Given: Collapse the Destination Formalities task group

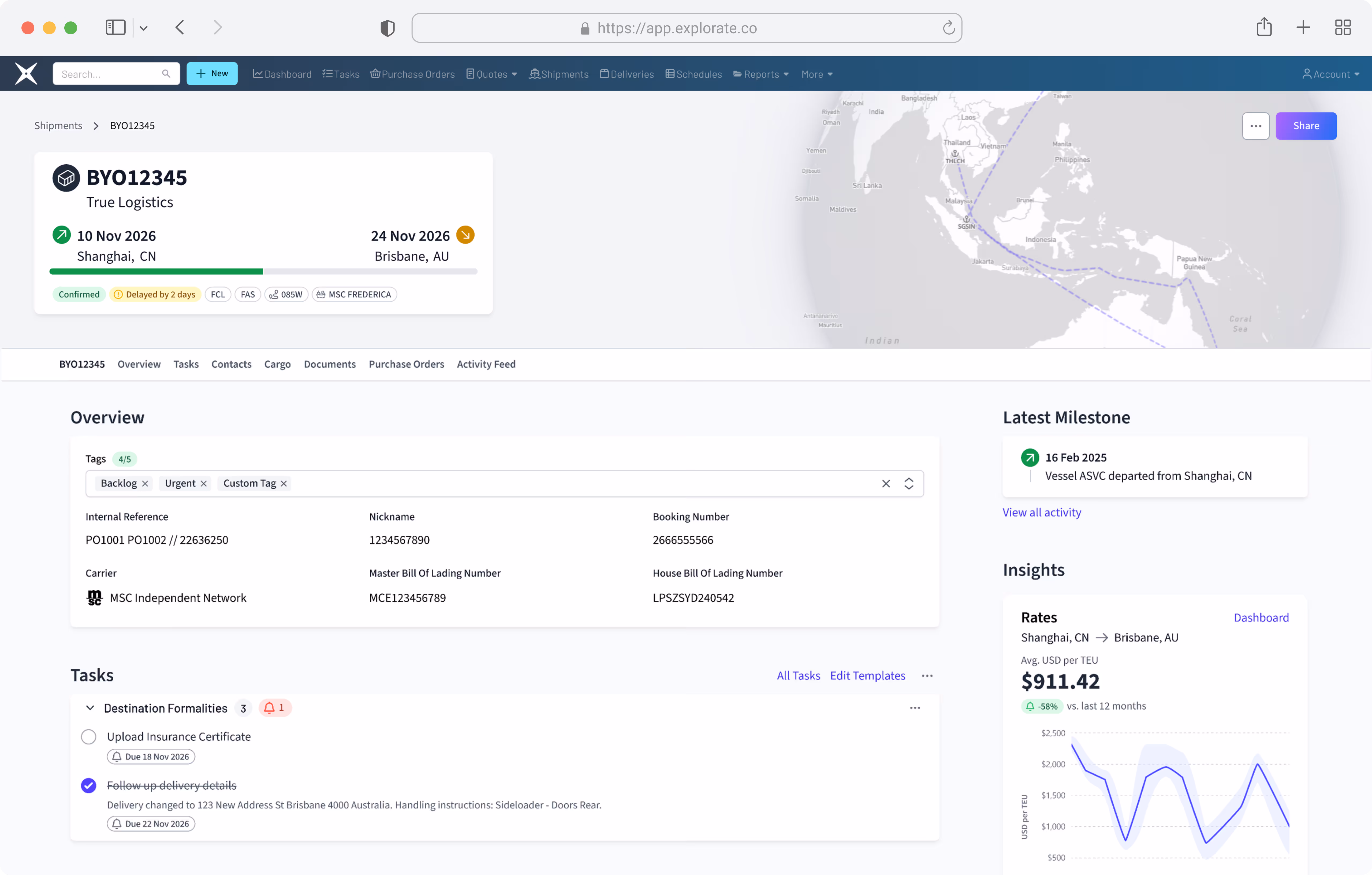Looking at the screenshot, I should [90, 708].
